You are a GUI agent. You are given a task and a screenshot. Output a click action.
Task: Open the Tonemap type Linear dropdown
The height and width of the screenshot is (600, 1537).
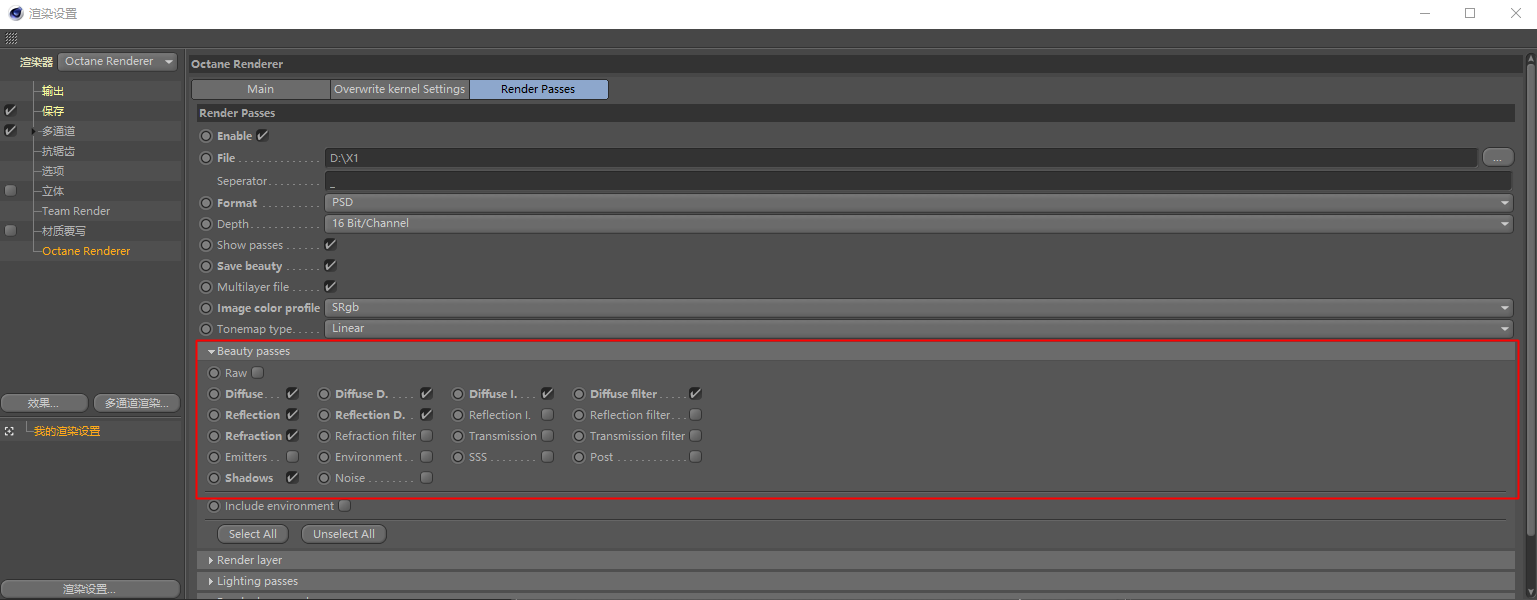[918, 329]
